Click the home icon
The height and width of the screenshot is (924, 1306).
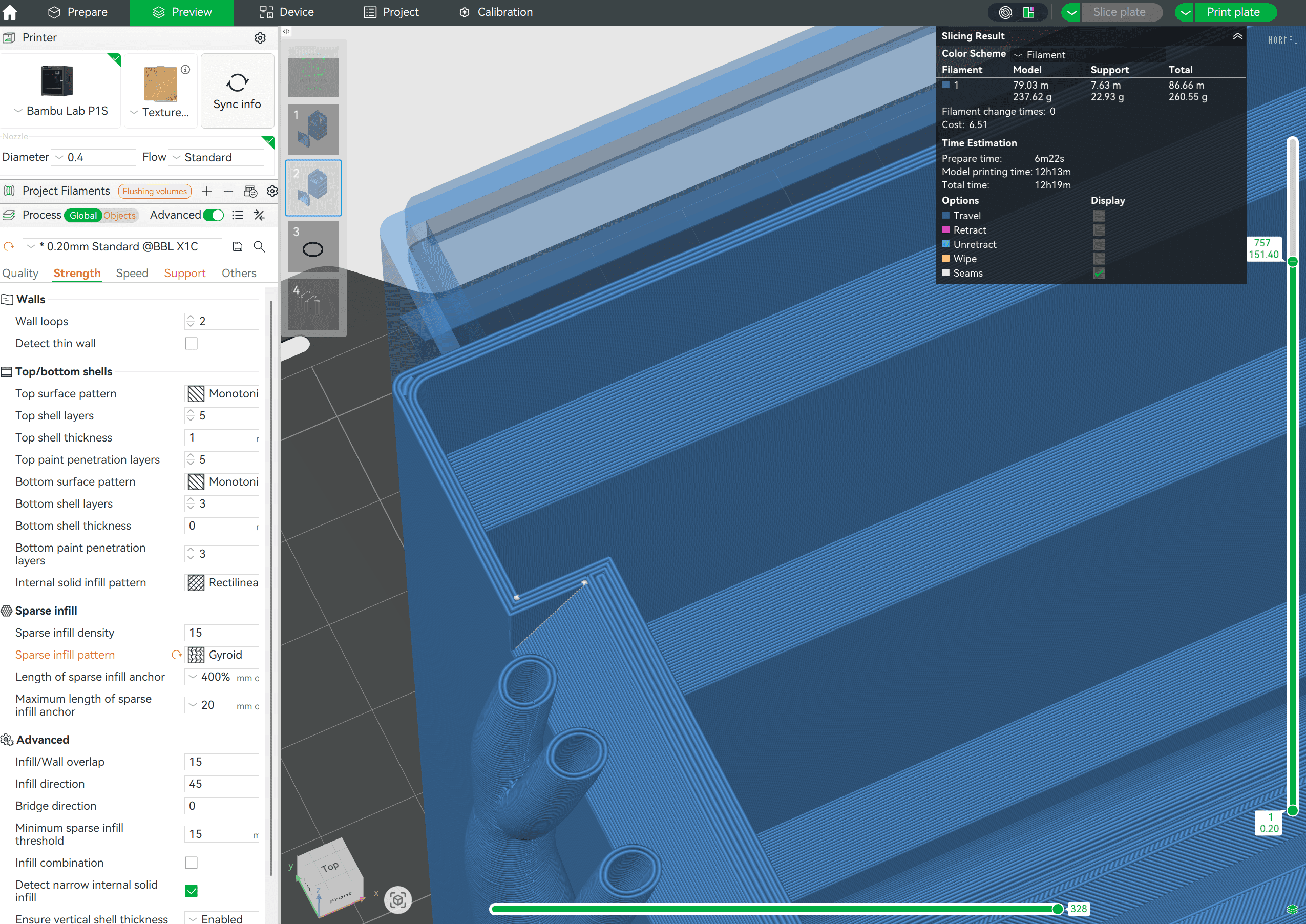tap(10, 12)
